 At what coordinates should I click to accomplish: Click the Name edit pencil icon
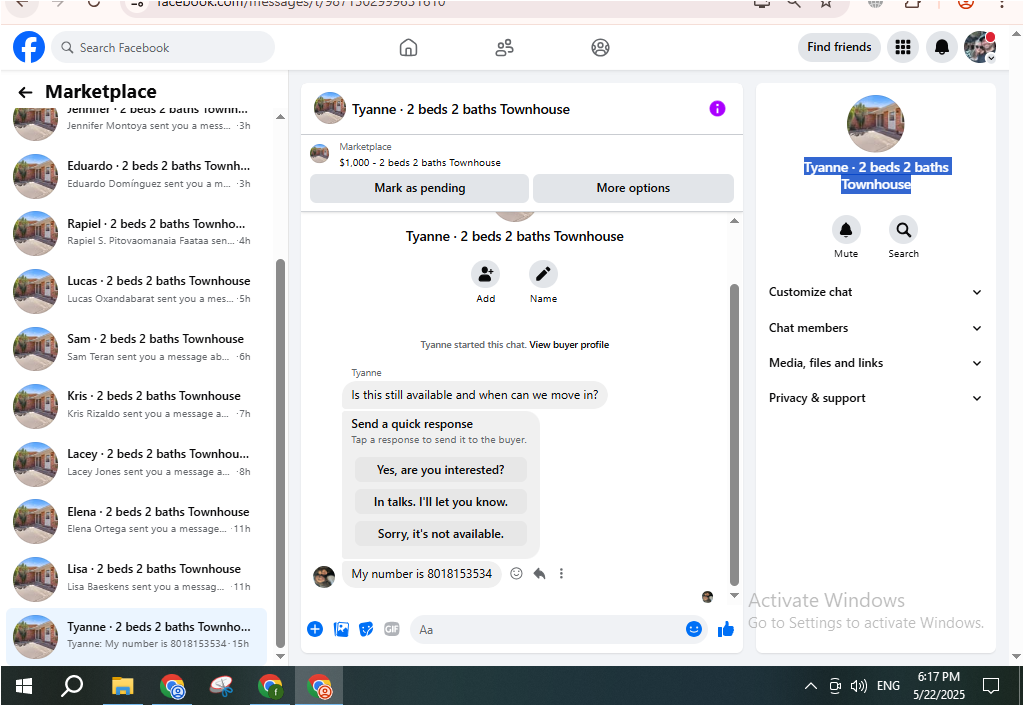543,274
